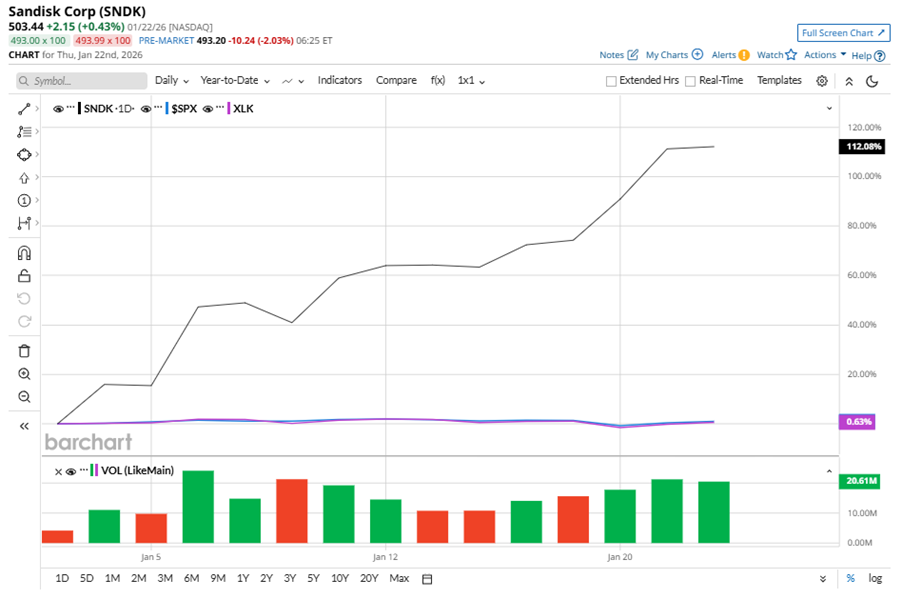Viewport: 902px width, 599px height.
Task: Open the numbered label tool
Action: click(24, 200)
